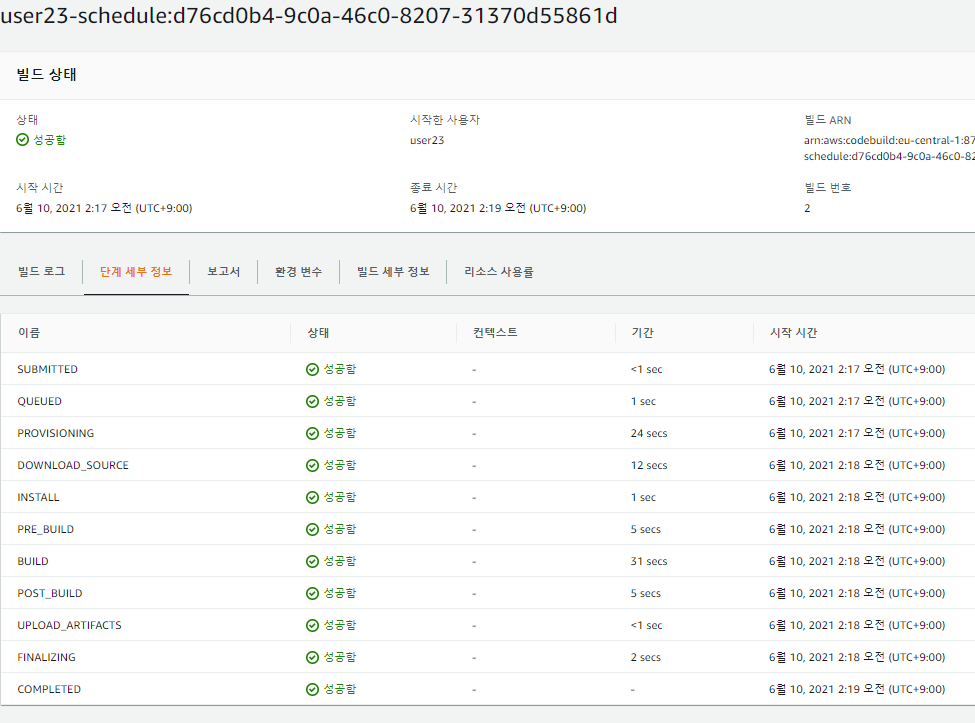Click the success checkmark icon next to 성공함 status
Viewport: 975px width, 723px height.
click(22, 139)
